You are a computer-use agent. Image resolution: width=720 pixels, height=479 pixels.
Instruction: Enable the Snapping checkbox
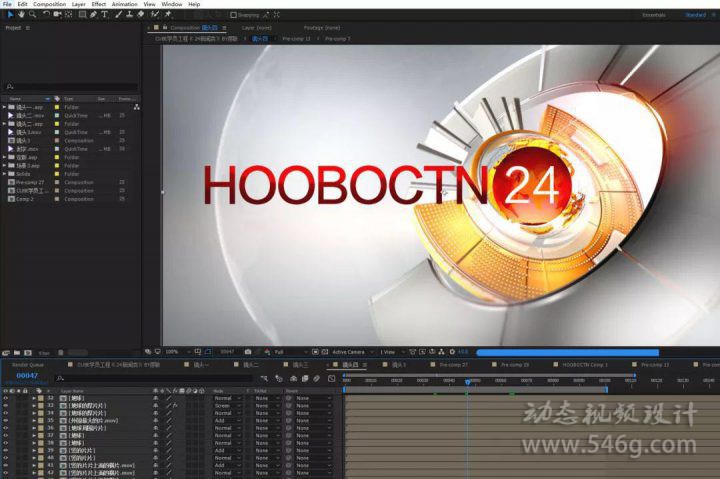click(x=234, y=15)
